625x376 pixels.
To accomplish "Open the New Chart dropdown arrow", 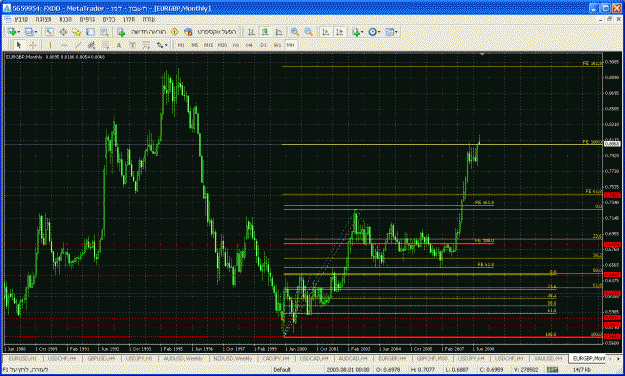I will (x=19, y=32).
